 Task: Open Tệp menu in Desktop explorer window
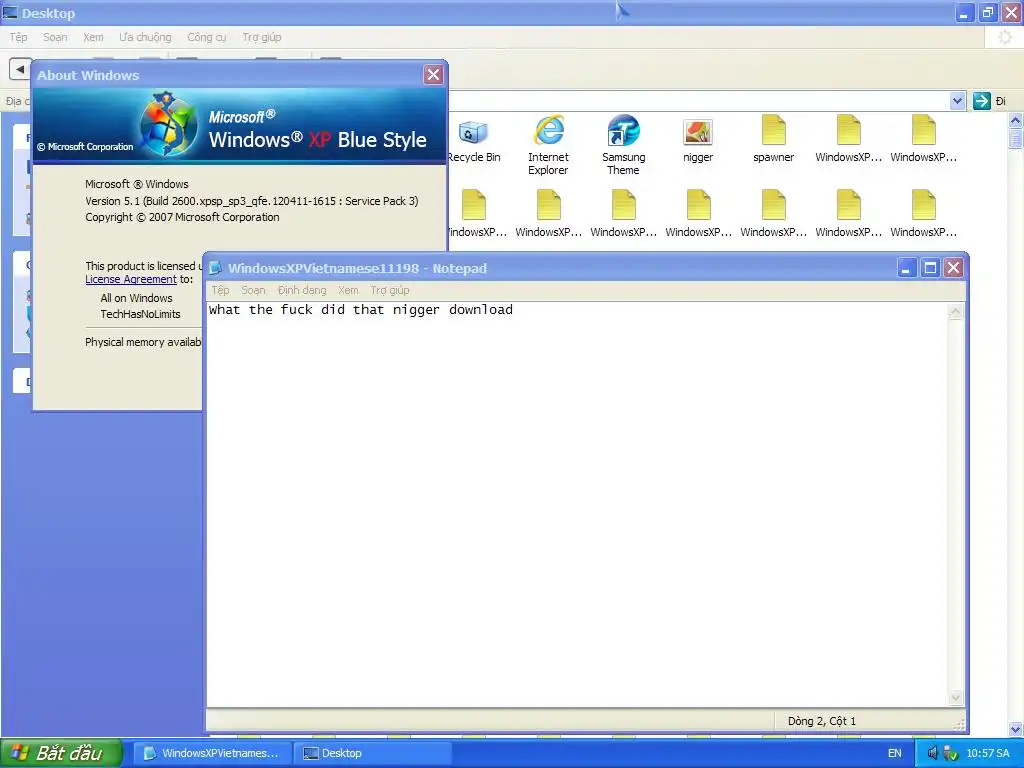coord(18,37)
